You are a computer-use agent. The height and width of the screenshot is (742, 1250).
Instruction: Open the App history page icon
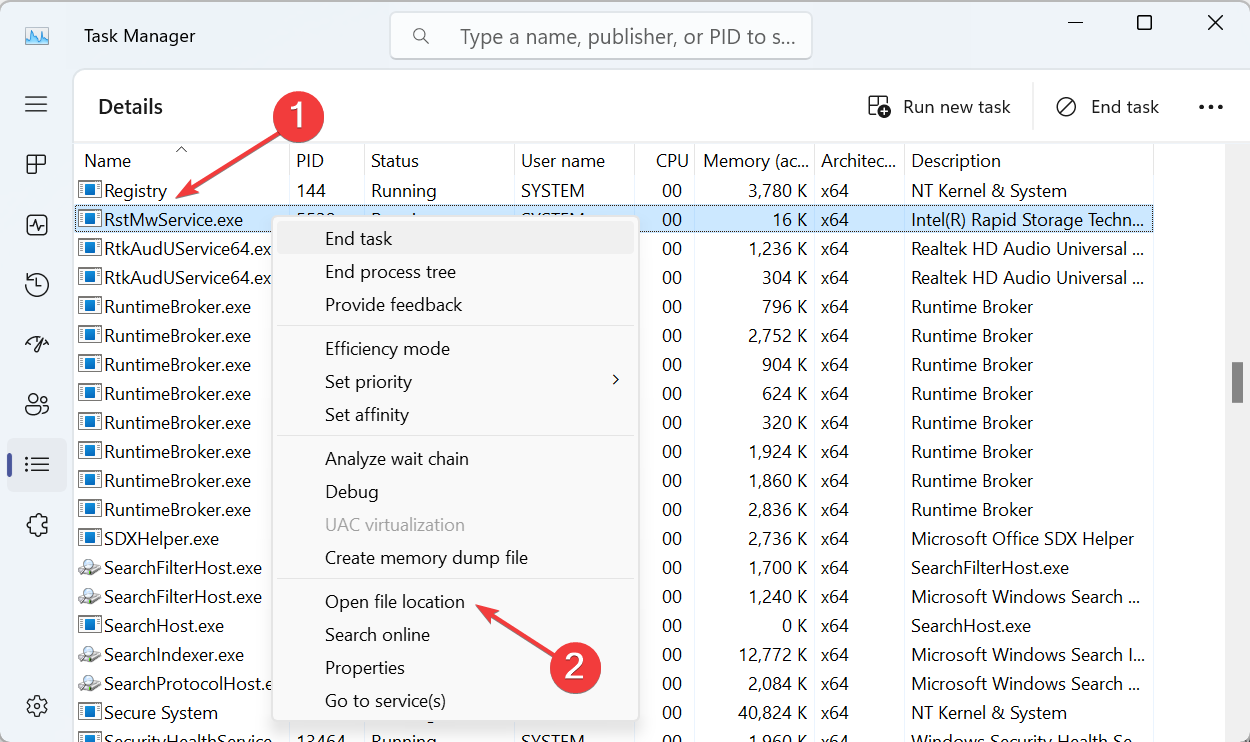[x=37, y=285]
